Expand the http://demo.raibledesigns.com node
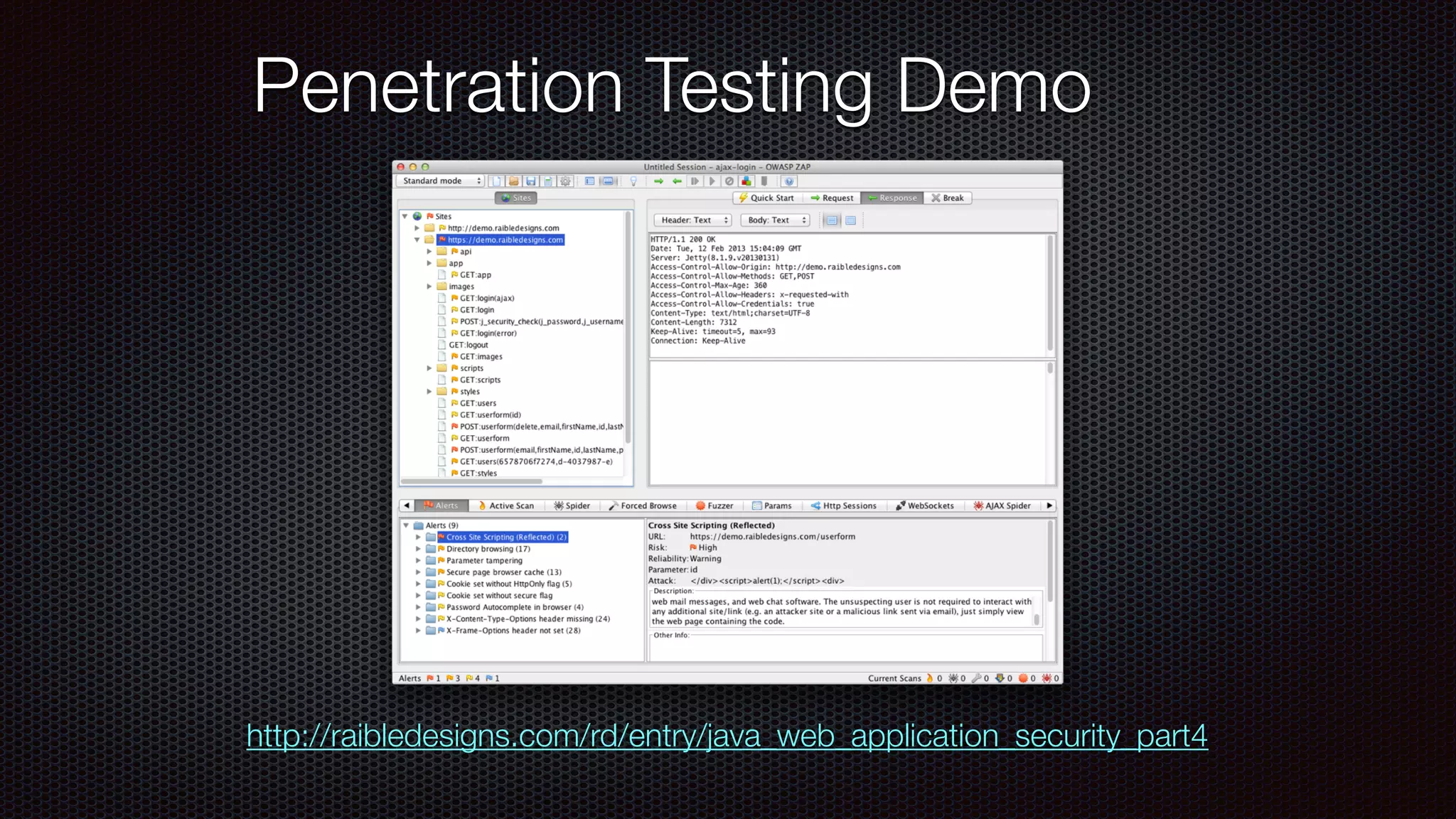Screen dimensions: 1456x819 coord(417,228)
